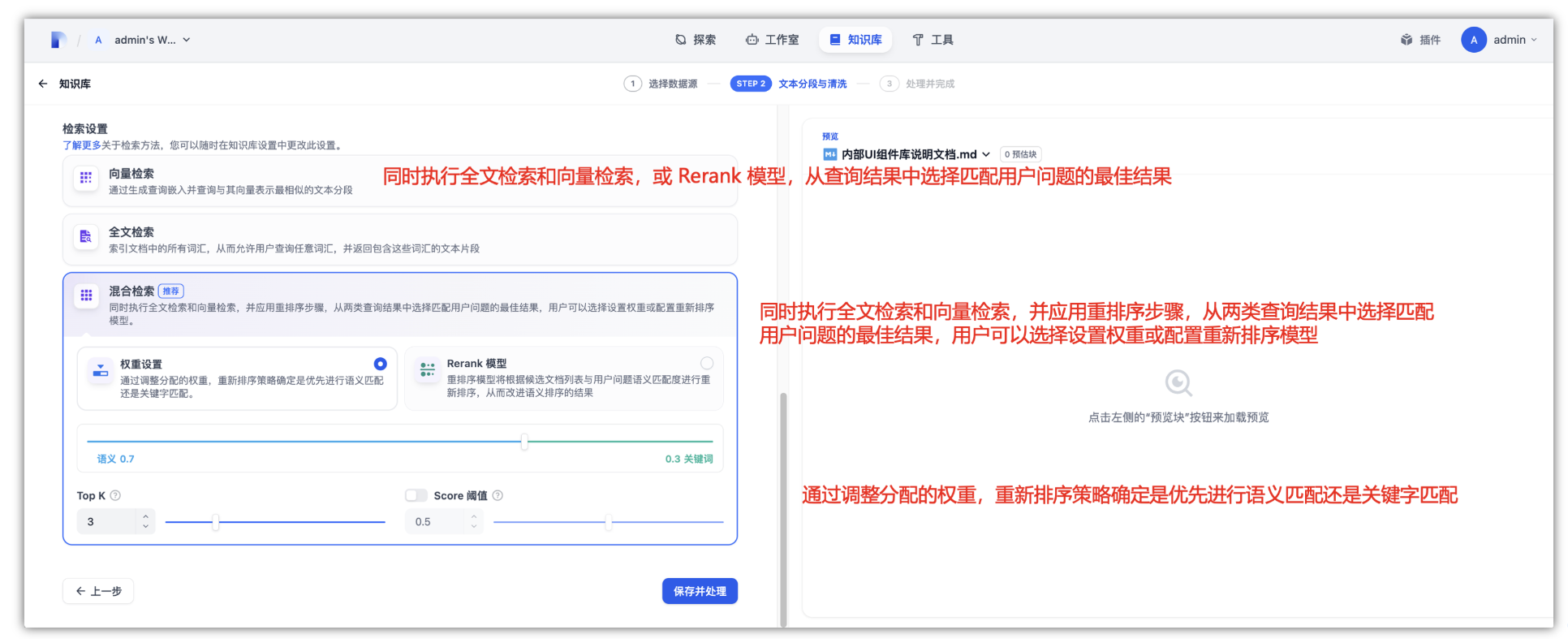
Task: Click the 预览 label
Action: coord(830,136)
